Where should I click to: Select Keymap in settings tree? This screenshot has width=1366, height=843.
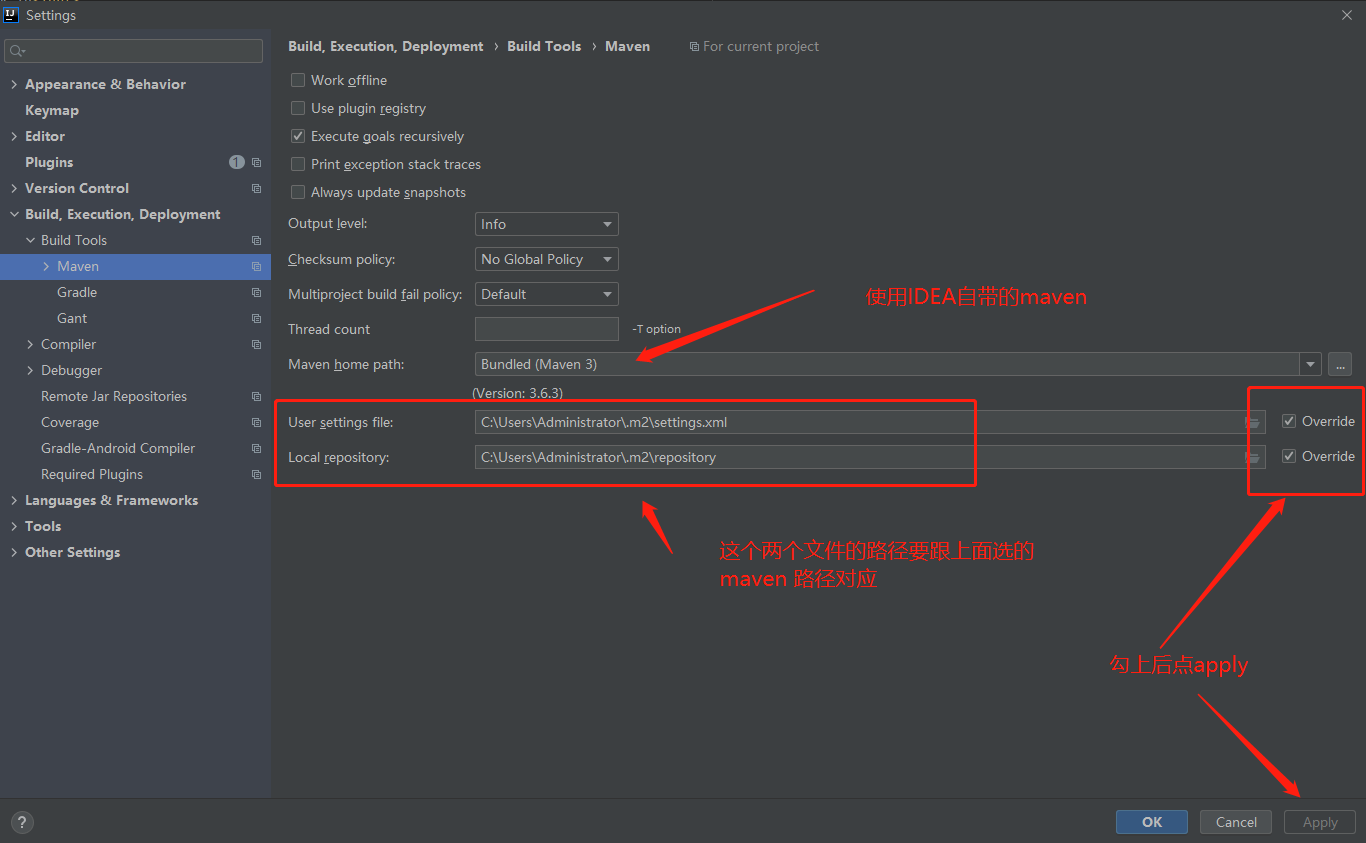point(52,110)
